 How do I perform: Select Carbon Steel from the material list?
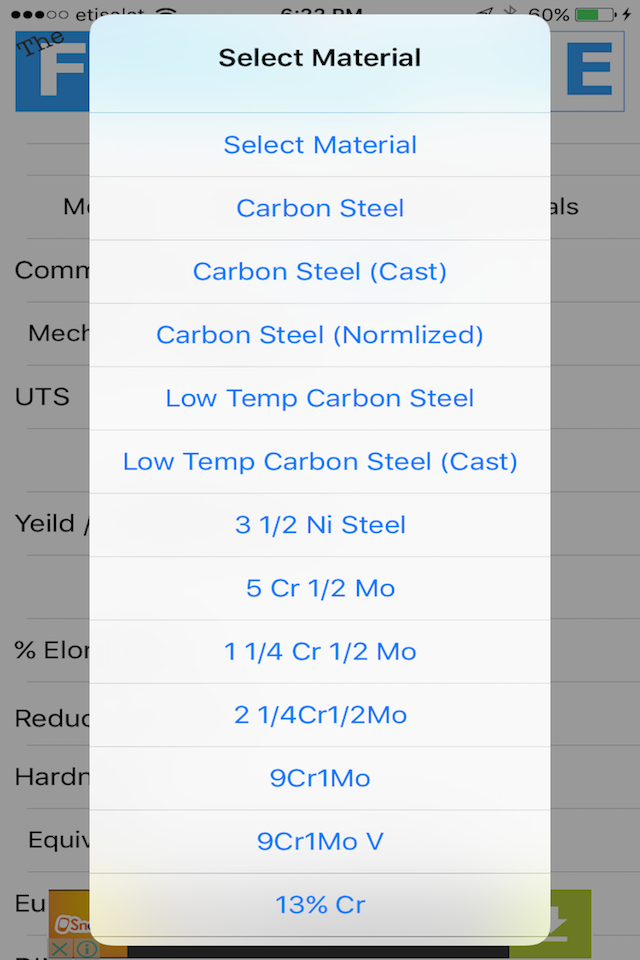coord(320,208)
